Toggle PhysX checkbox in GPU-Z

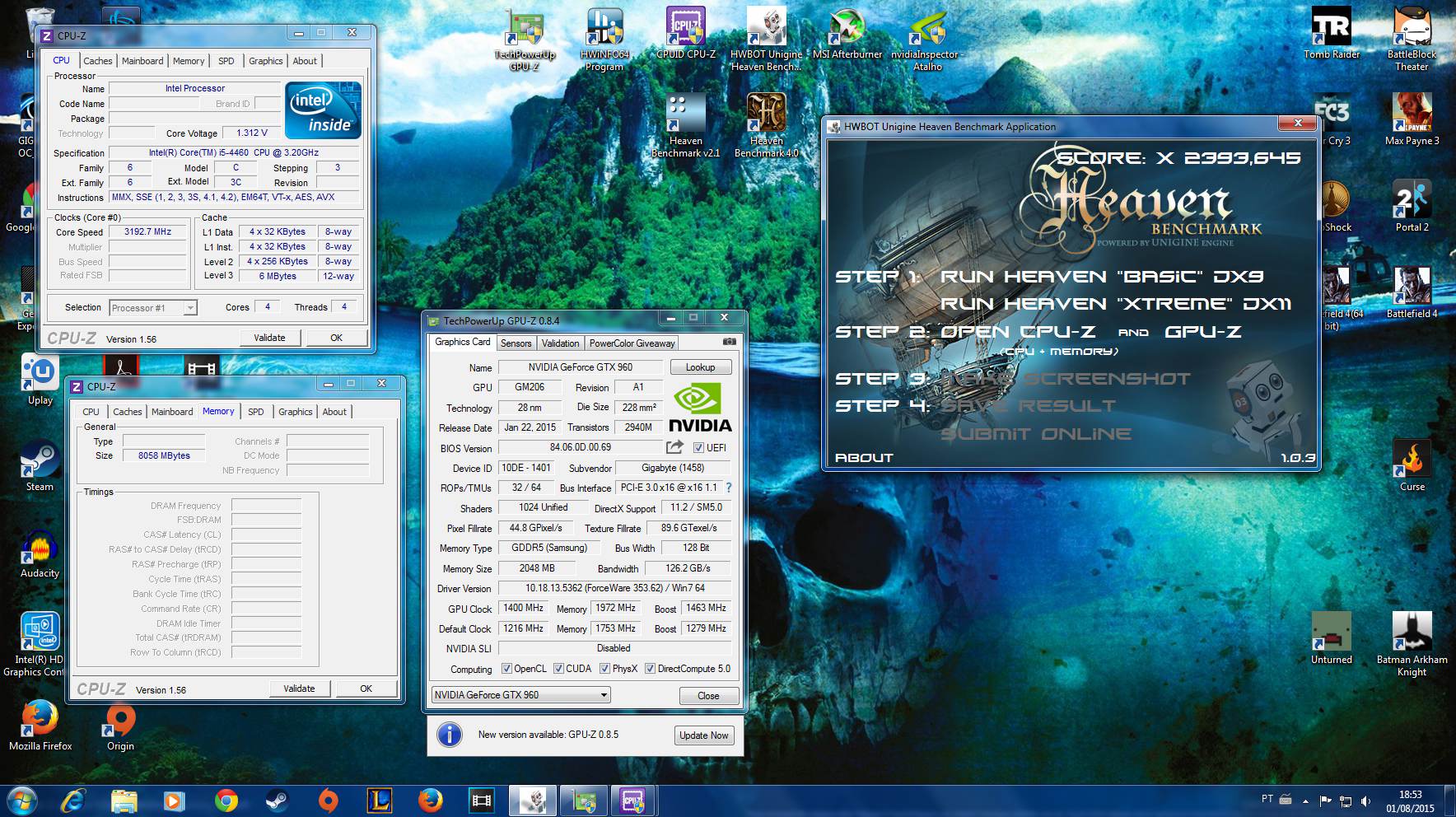pos(604,669)
